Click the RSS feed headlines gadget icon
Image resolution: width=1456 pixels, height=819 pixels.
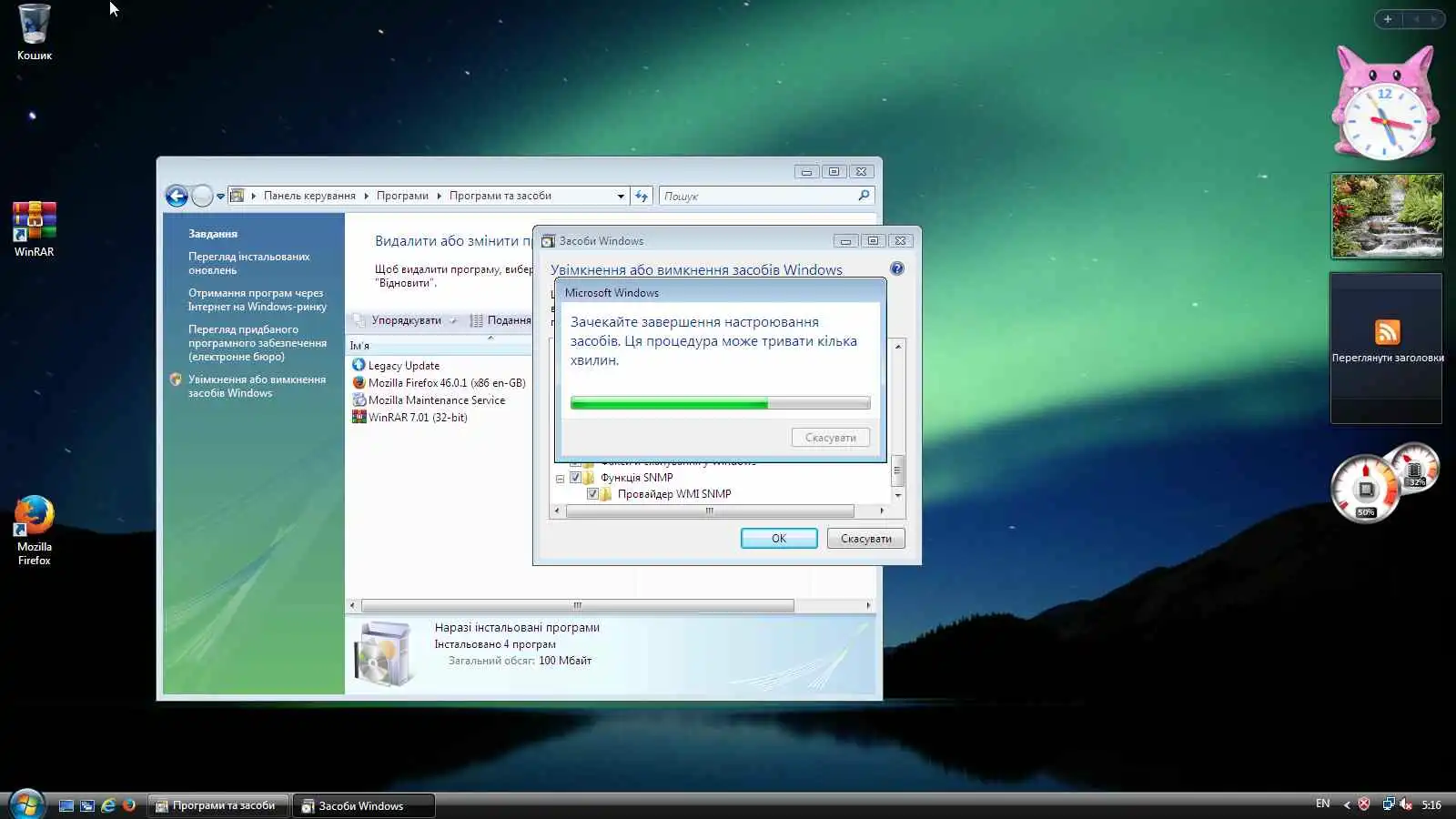click(1387, 331)
